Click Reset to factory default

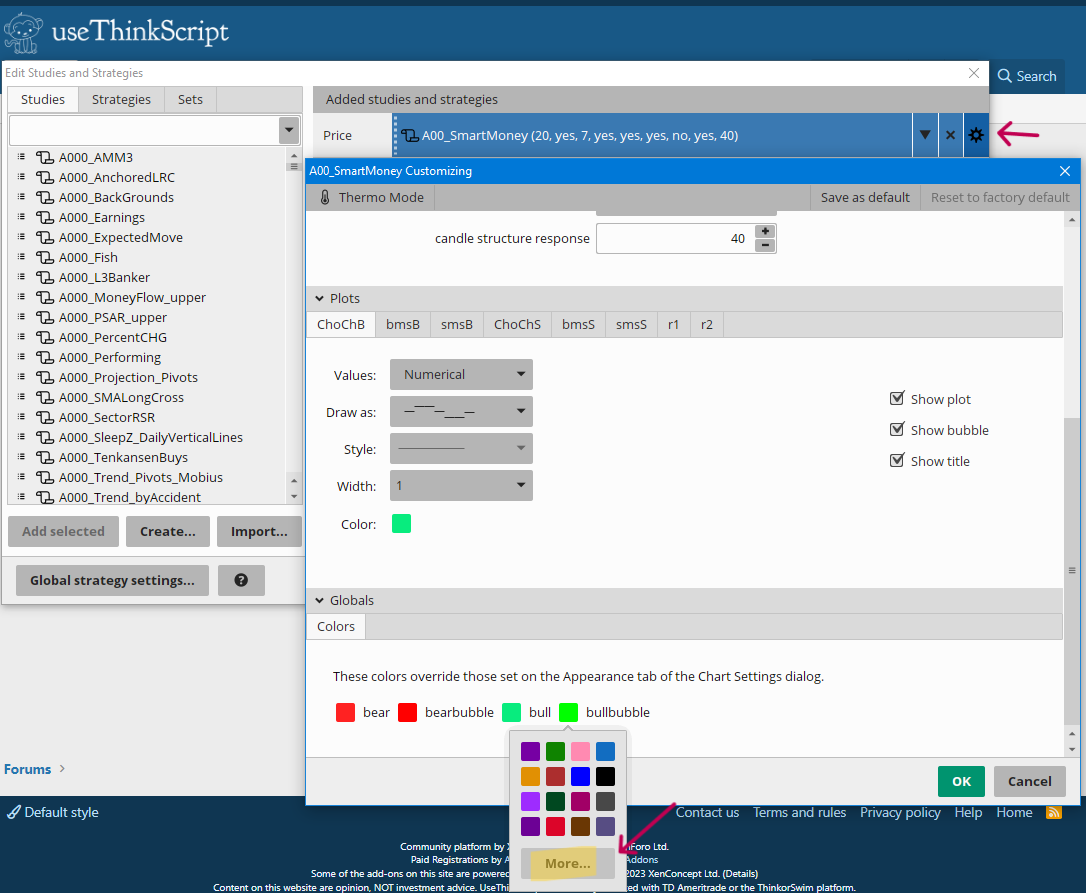1000,197
